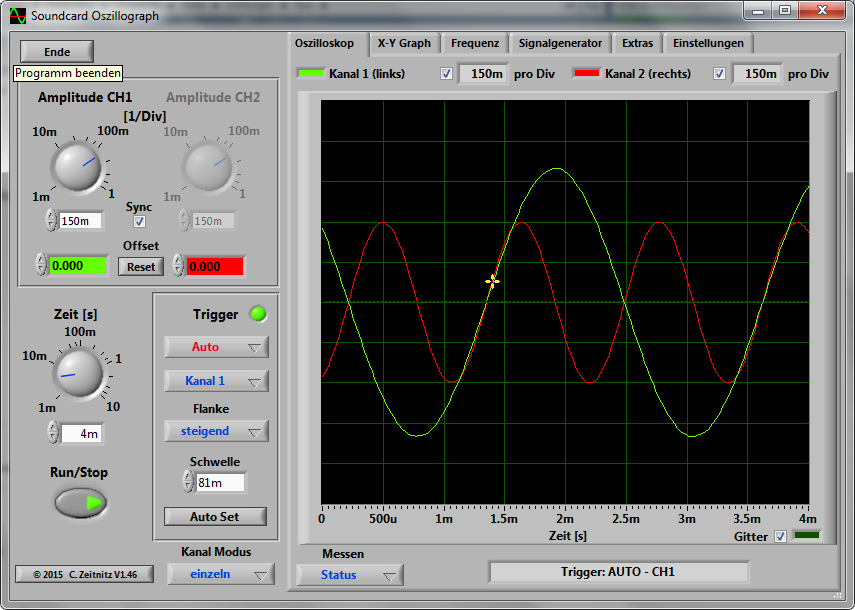Viewport: 855px width, 610px height.
Task: Click the Kanal 2 pro Div 150m field
Action: pos(757,74)
